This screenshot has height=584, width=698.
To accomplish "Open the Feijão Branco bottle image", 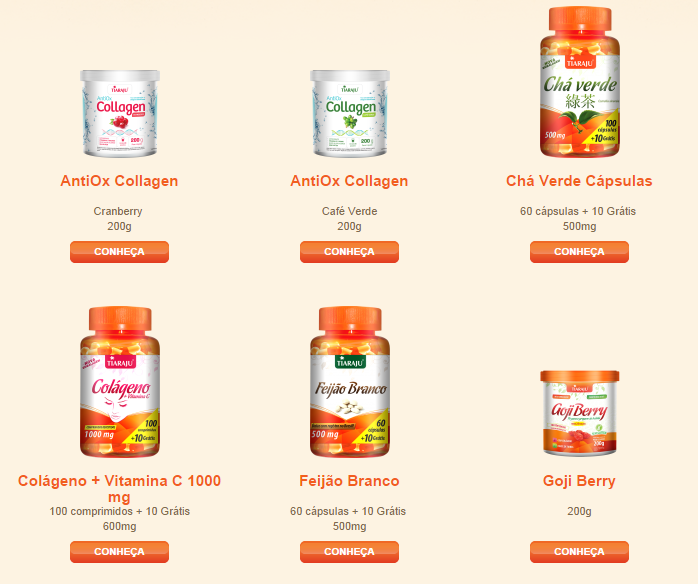I will point(349,381).
